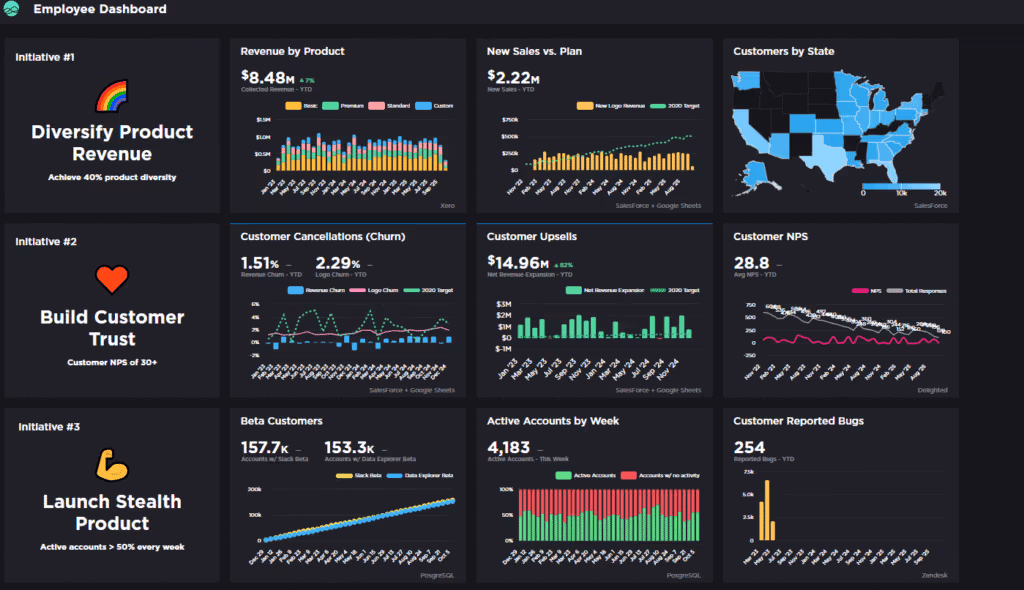This screenshot has width=1024, height=590.
Task: Open the Beta Customers widget title
Action: coord(281,421)
